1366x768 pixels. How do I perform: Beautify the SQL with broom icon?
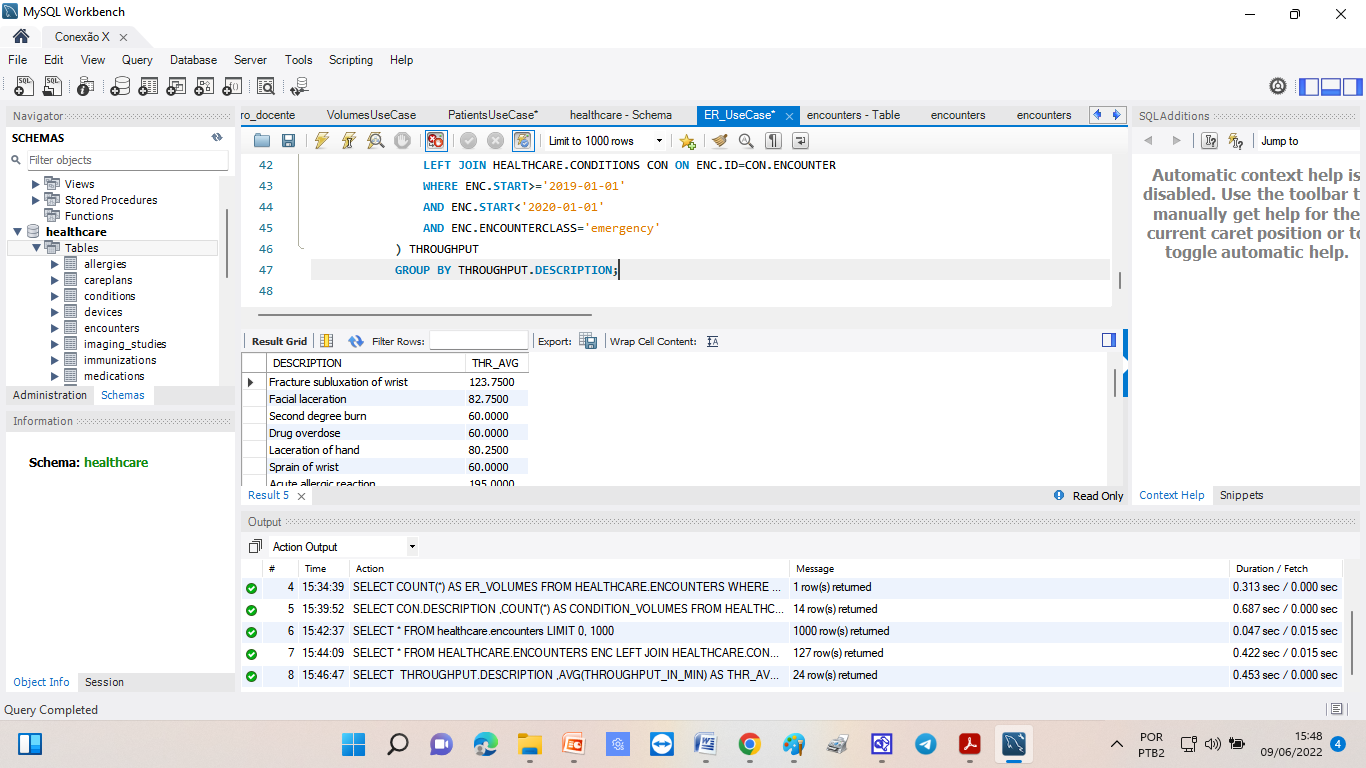(719, 141)
